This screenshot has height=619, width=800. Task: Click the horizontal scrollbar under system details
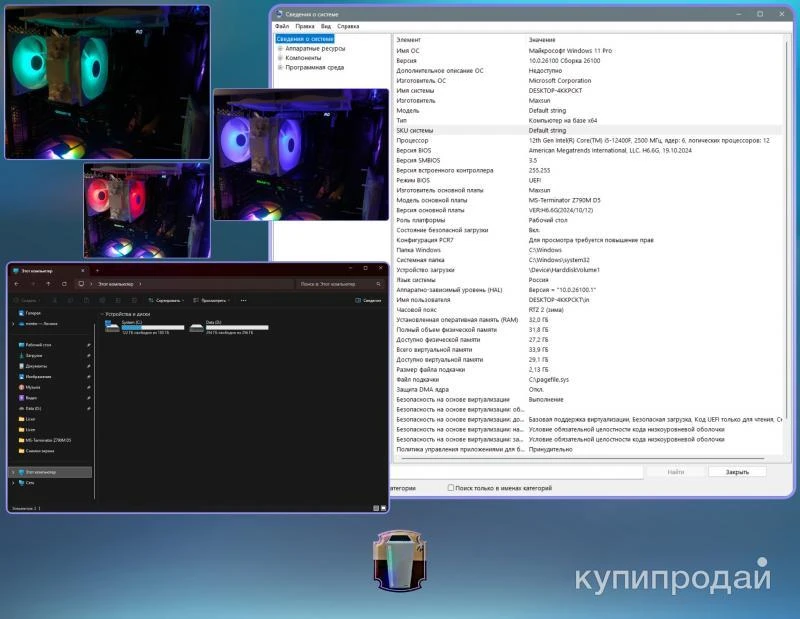[x=580, y=458]
